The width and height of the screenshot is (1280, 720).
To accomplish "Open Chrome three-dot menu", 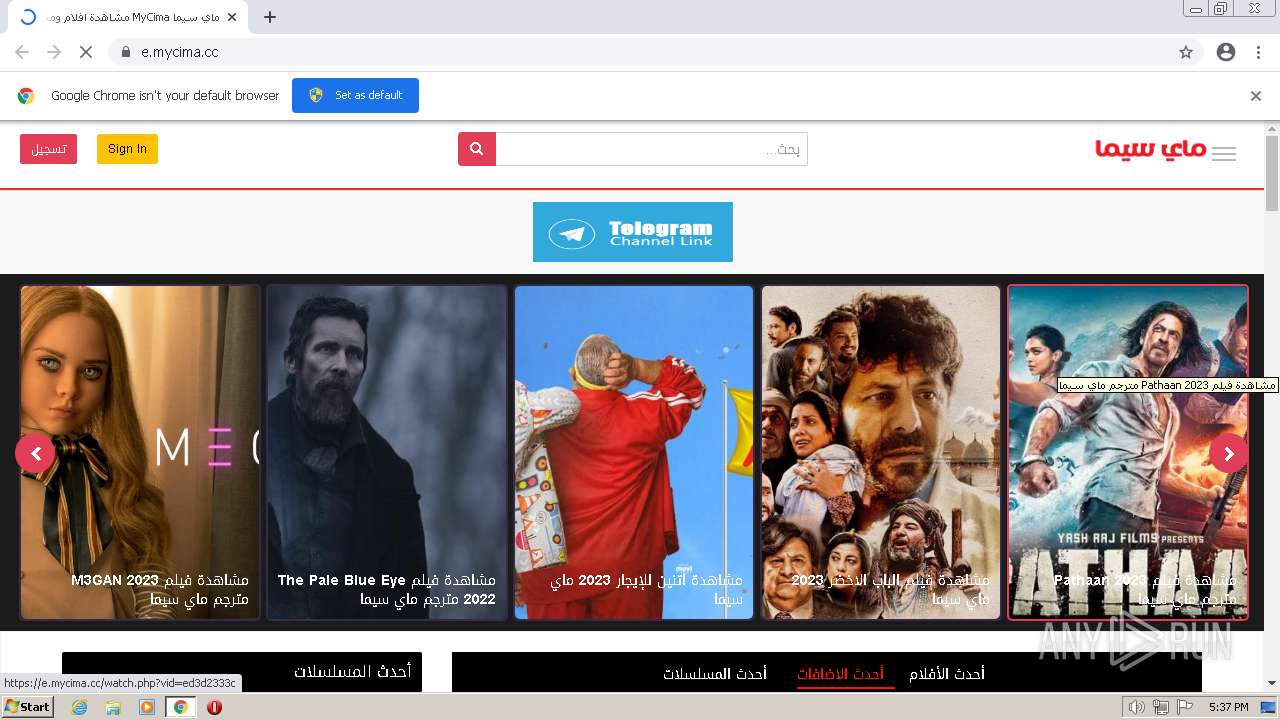I will point(1258,52).
